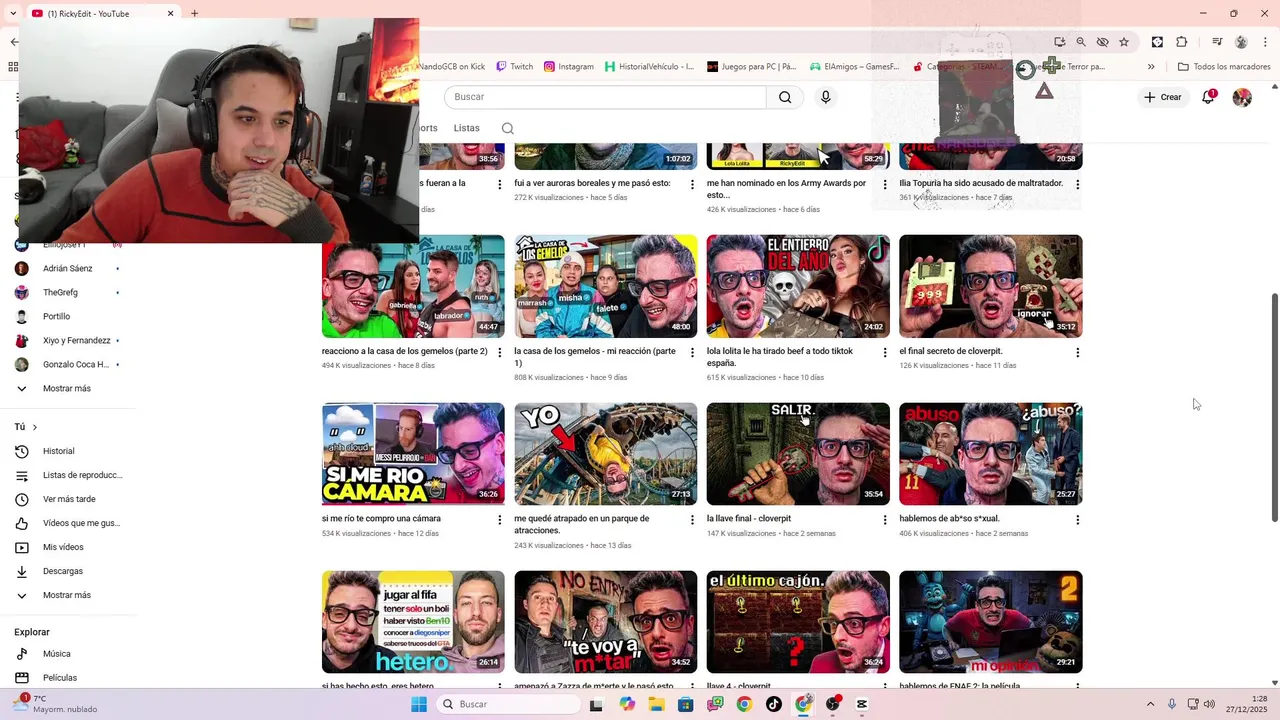
Task: Open the Windows Start menu
Action: pyautogui.click(x=419, y=704)
